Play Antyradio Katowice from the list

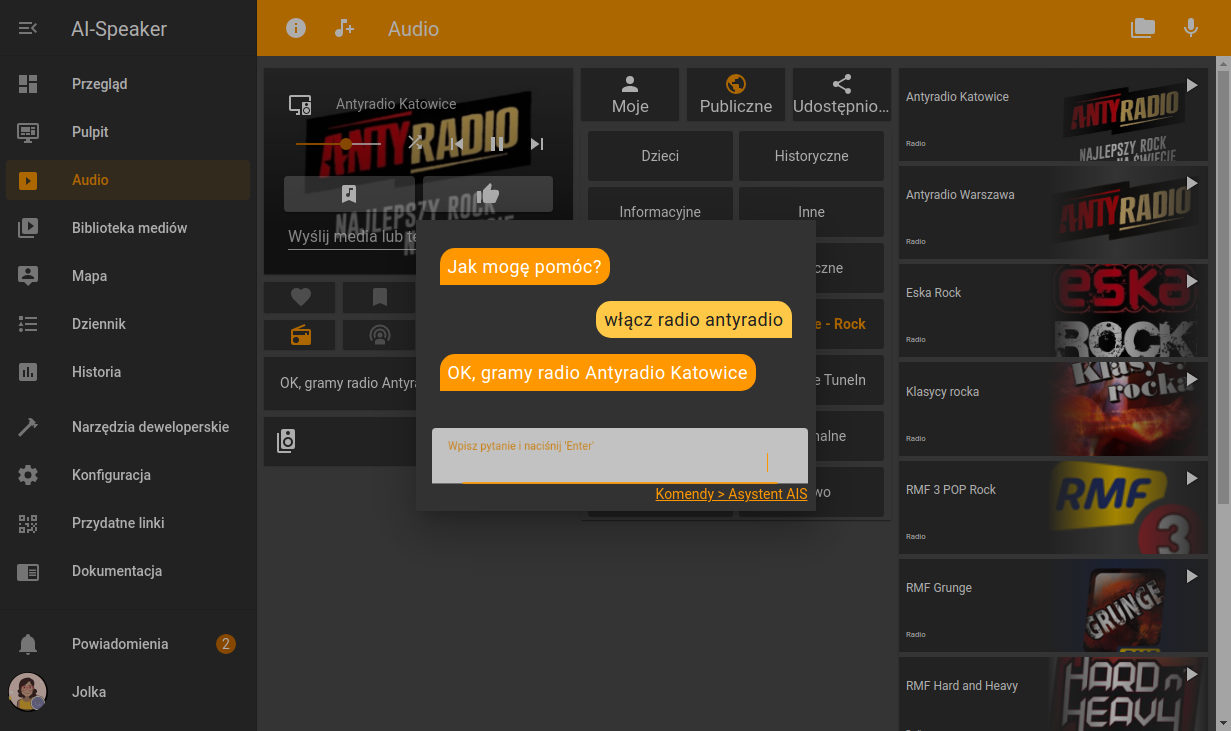coord(1192,85)
